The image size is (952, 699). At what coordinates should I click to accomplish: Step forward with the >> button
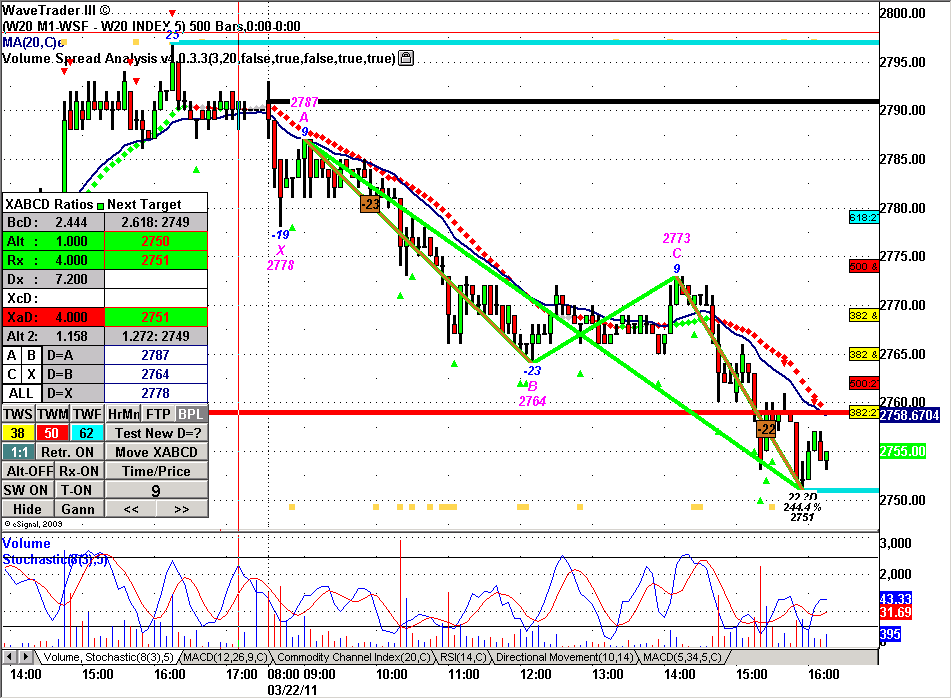click(182, 509)
